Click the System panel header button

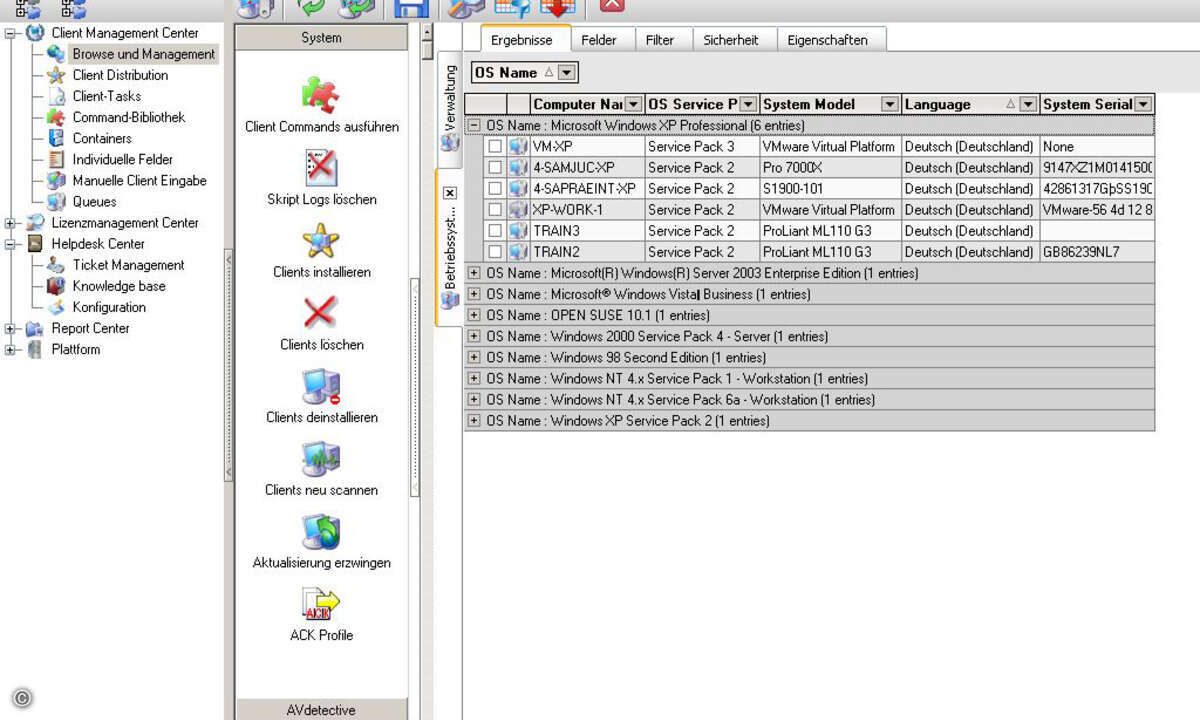tap(321, 38)
